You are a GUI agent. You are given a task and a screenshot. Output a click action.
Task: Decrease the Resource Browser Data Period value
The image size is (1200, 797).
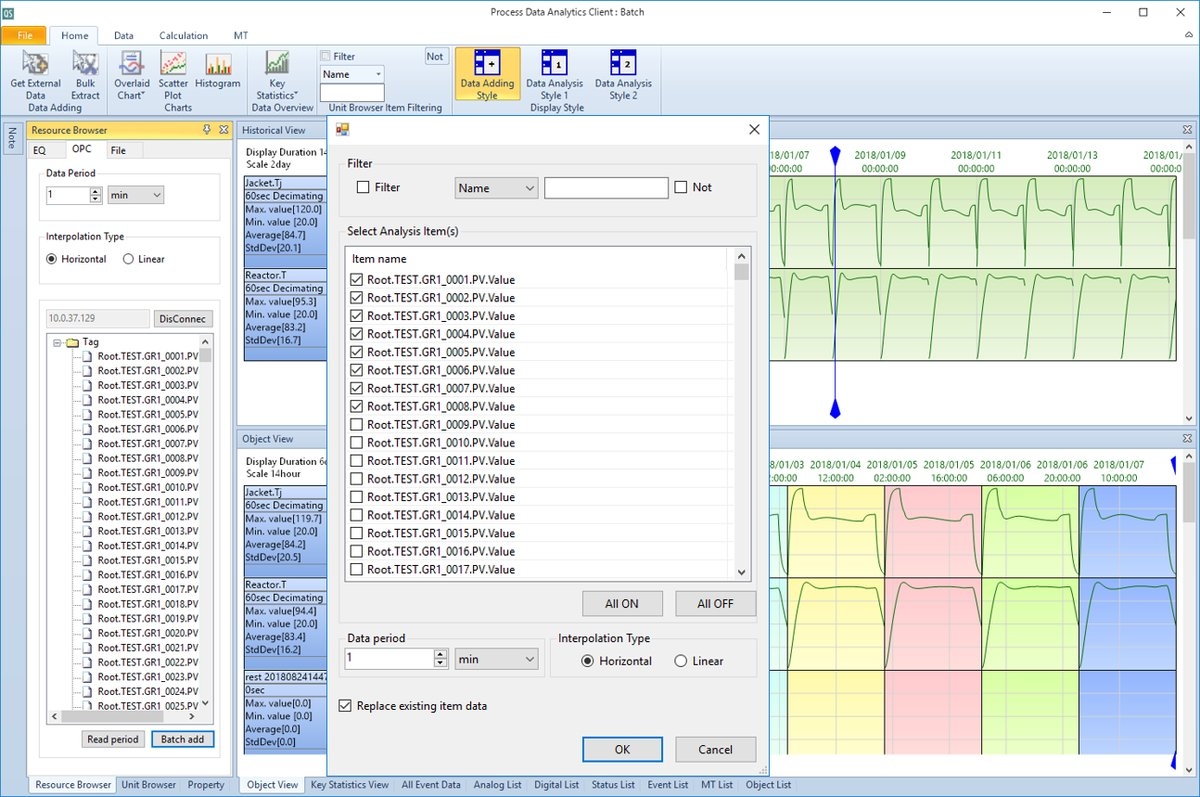click(x=95, y=200)
